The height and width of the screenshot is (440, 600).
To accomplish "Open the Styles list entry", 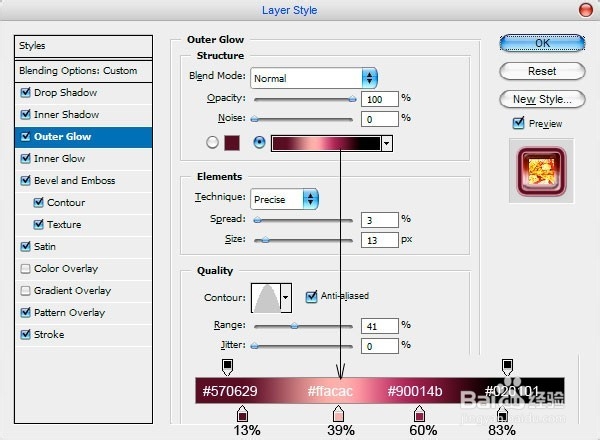I will click(x=83, y=46).
